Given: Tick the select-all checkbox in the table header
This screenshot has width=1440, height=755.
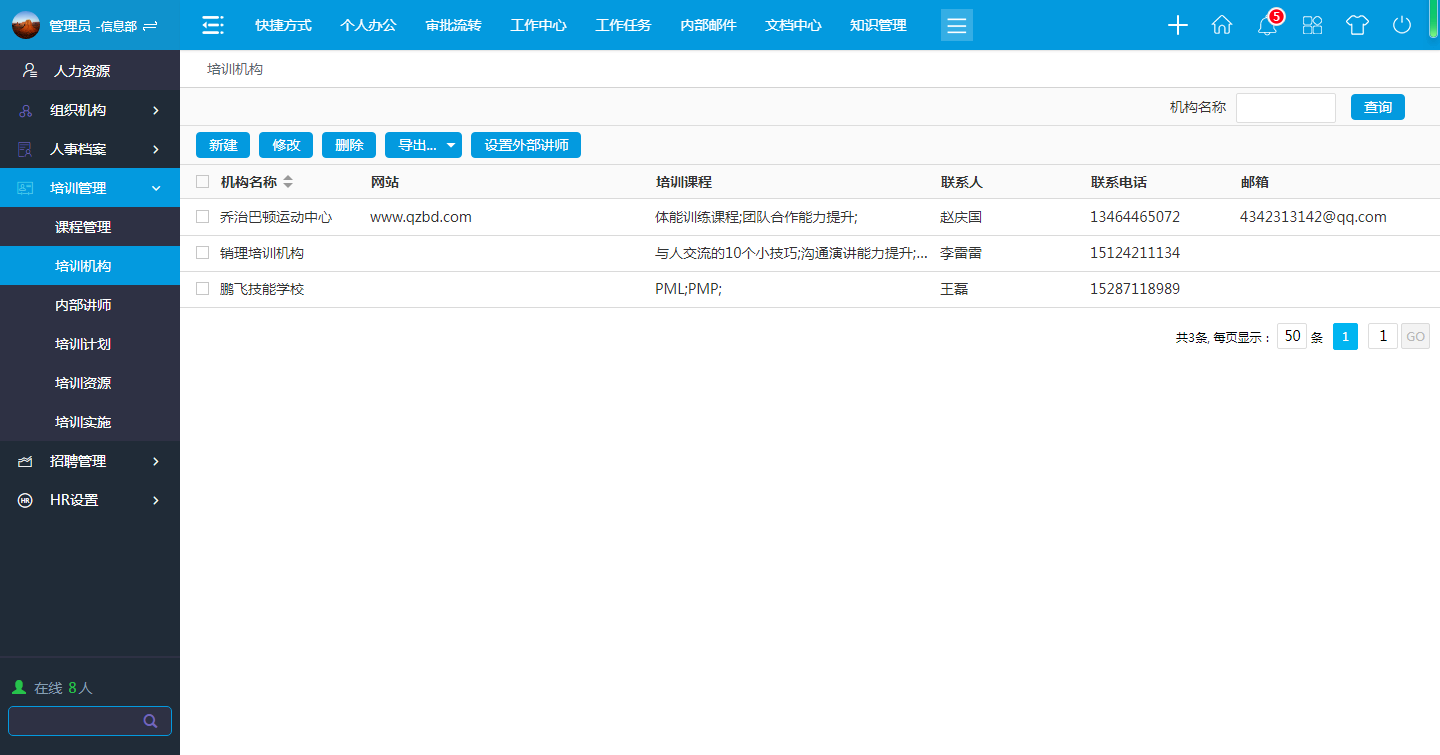Looking at the screenshot, I should point(203,182).
